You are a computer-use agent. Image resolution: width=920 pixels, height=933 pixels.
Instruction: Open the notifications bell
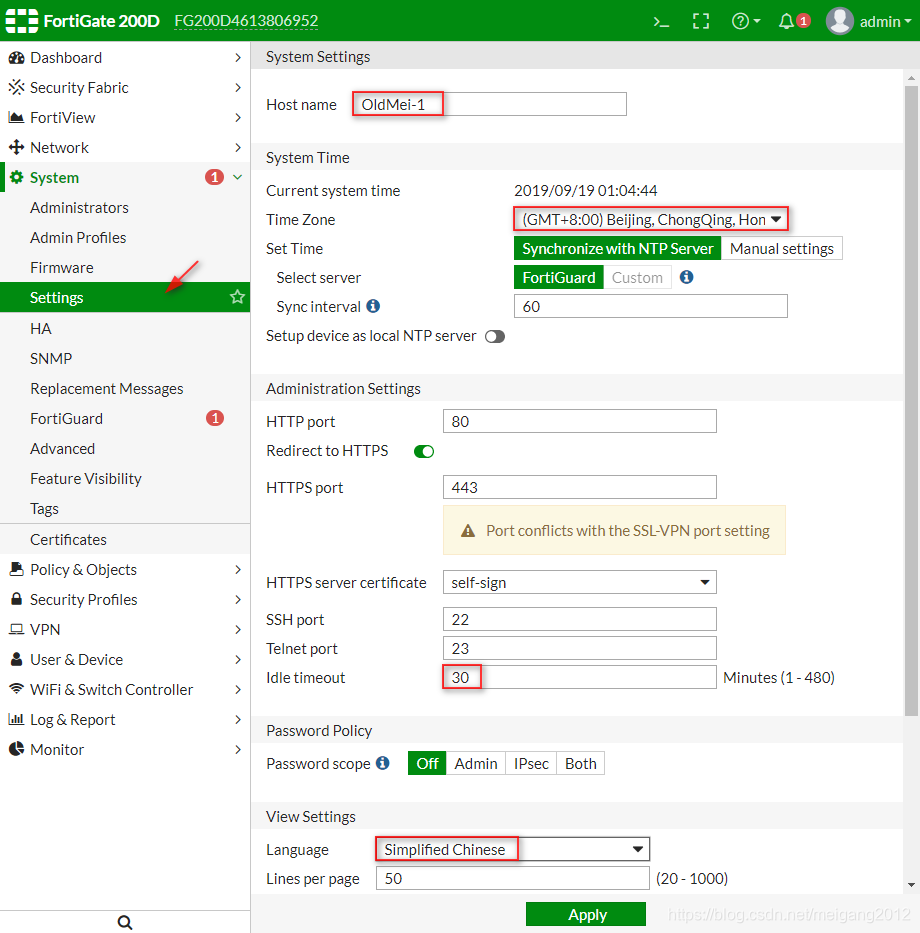(786, 21)
